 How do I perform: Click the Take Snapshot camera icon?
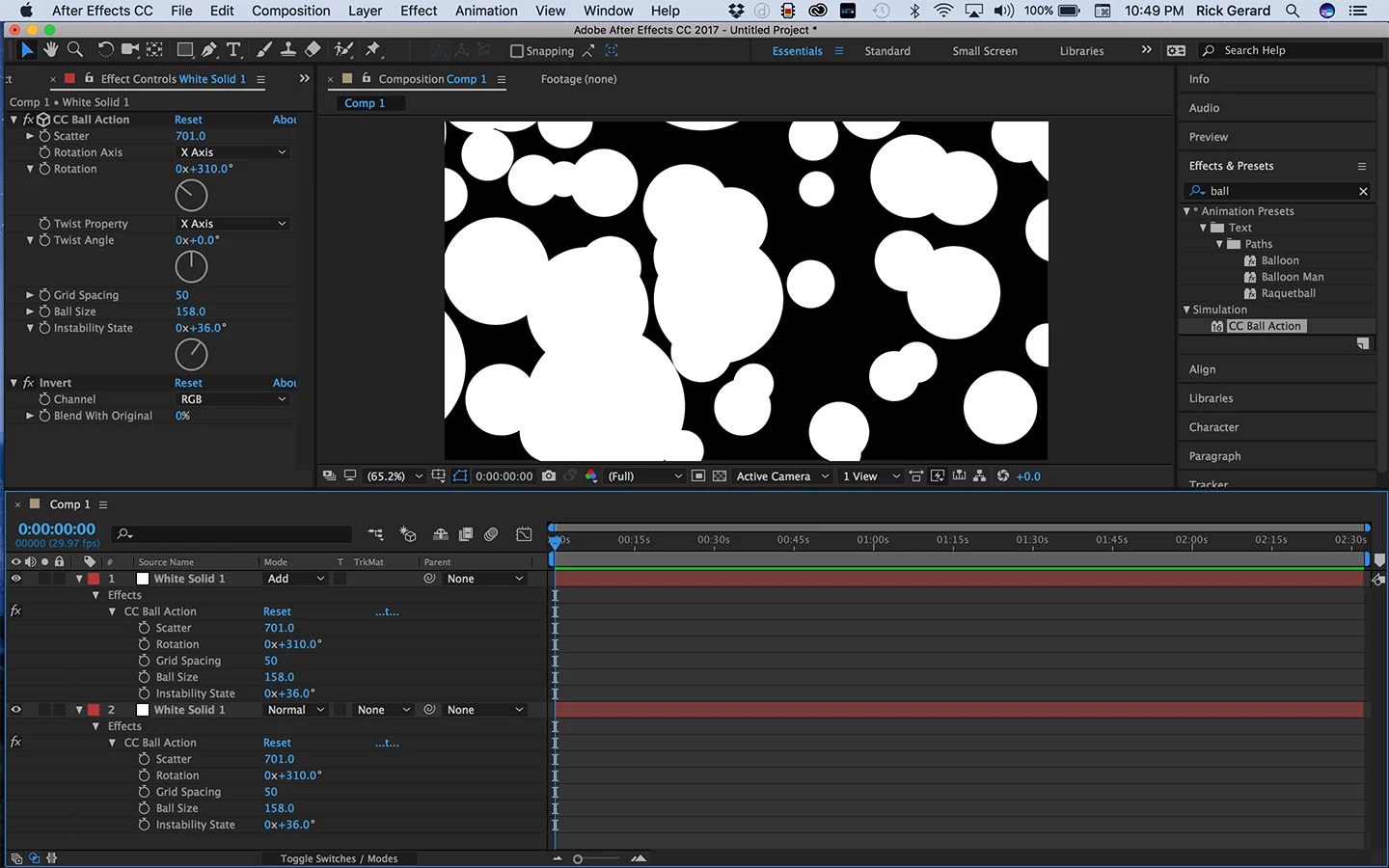[x=549, y=476]
